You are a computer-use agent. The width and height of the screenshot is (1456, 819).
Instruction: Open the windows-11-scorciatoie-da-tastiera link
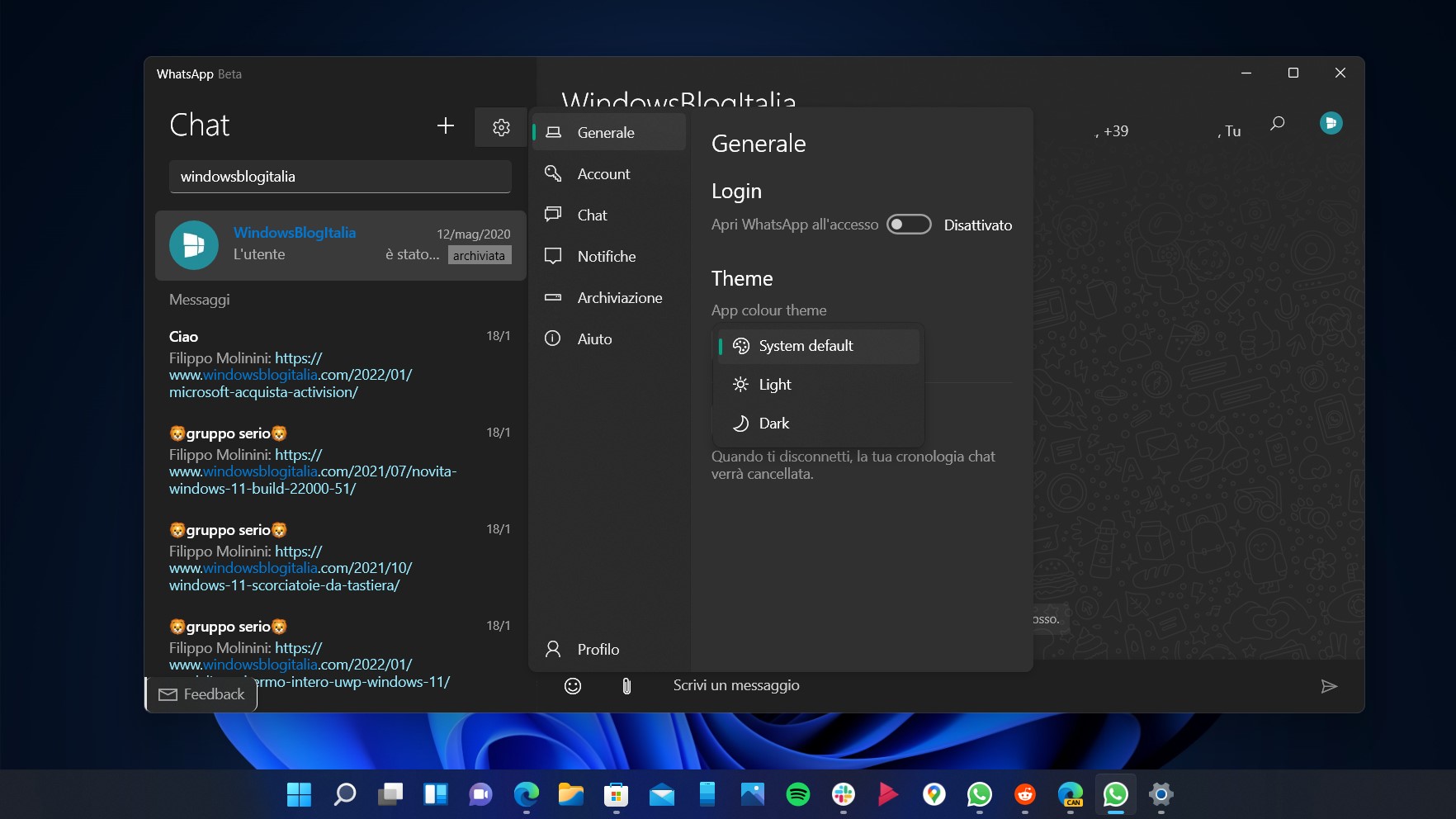coord(291,568)
